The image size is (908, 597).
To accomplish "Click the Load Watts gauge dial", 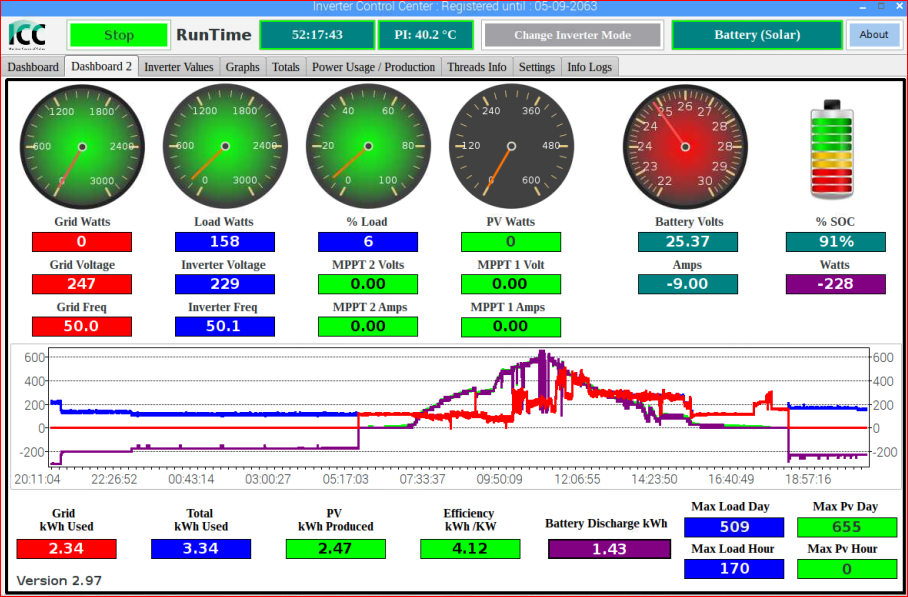I will (x=225, y=146).
